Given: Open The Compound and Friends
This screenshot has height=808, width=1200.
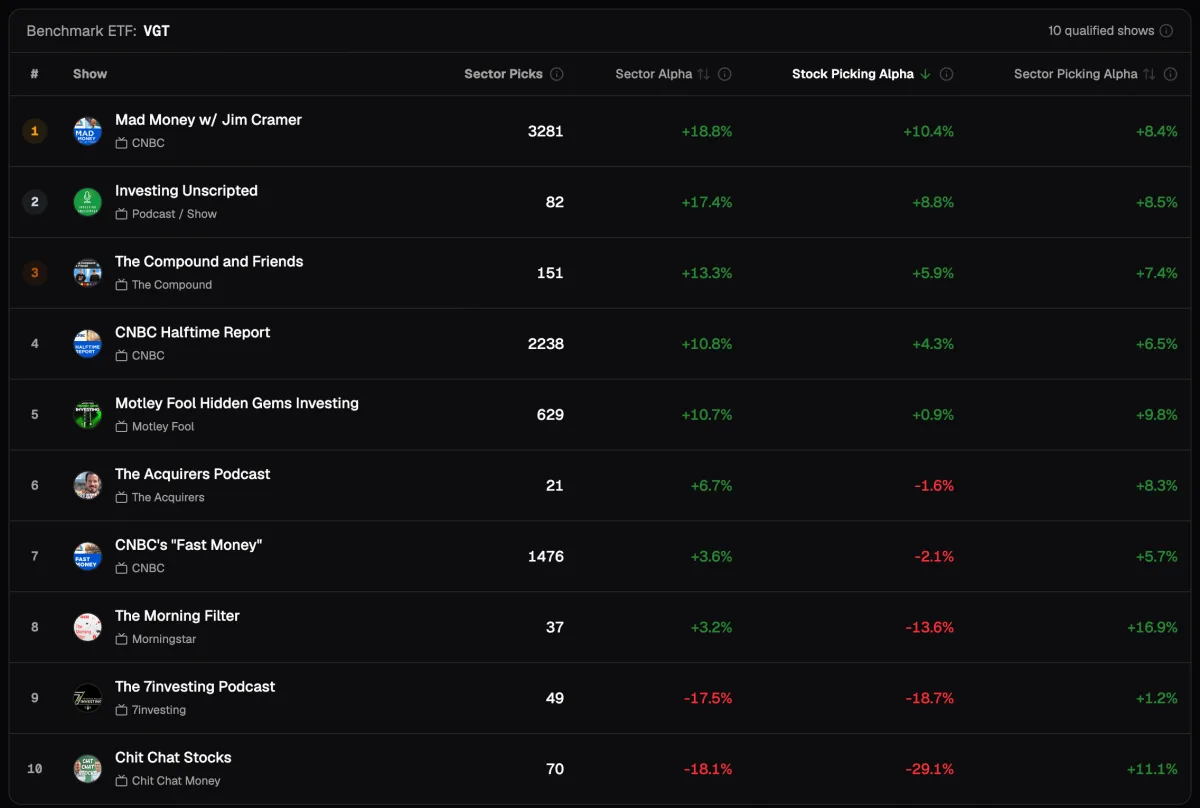Looking at the screenshot, I should point(209,262).
